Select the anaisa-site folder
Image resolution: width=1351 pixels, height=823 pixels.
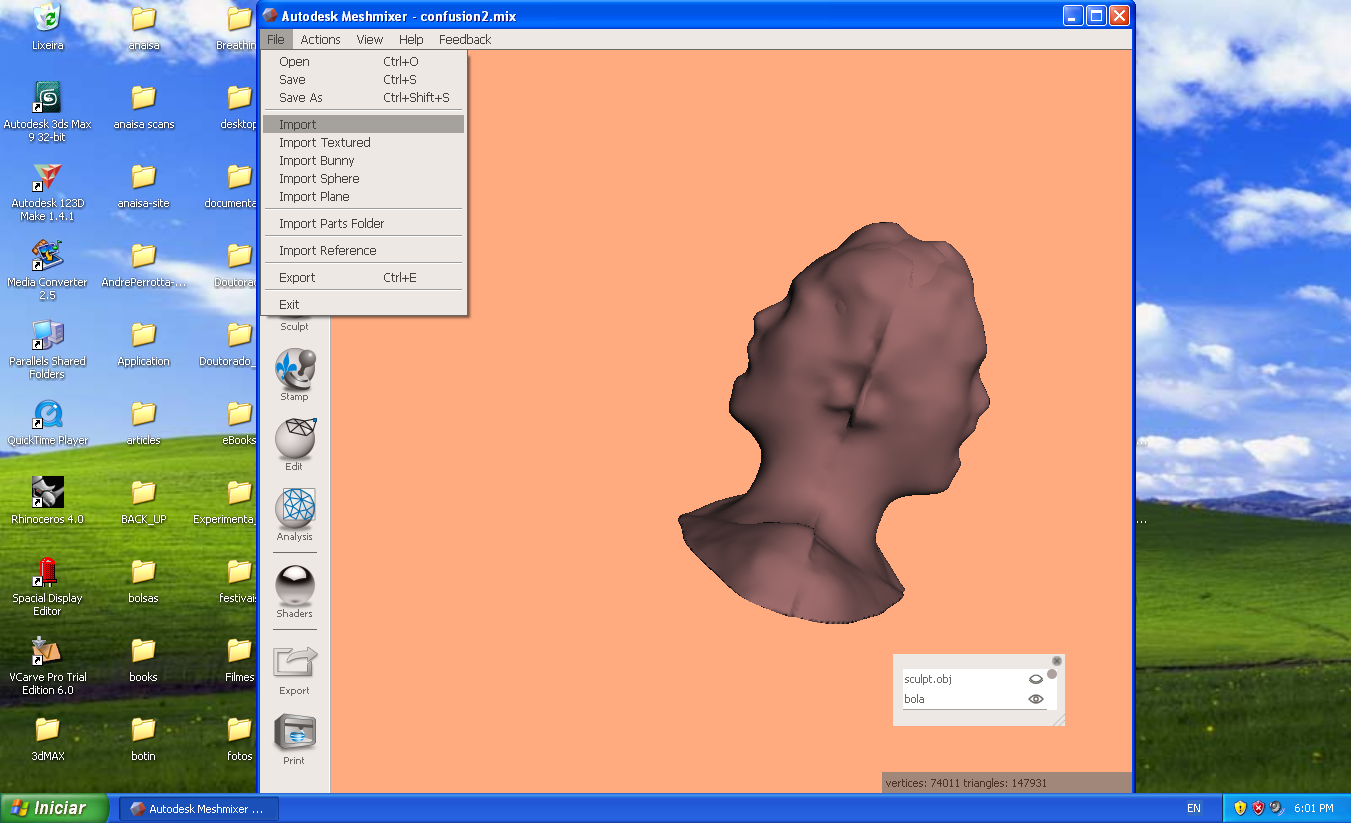pyautogui.click(x=144, y=184)
